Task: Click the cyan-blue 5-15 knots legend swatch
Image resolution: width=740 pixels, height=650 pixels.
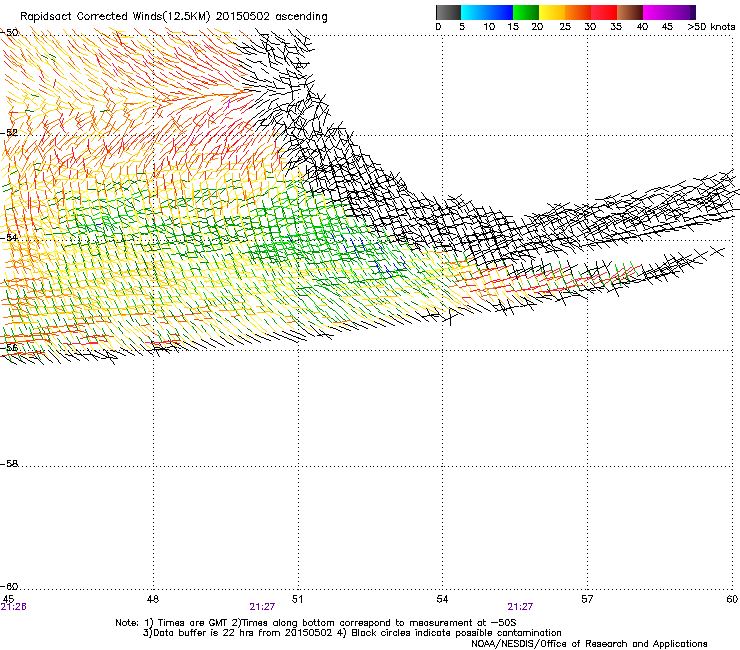Action: (x=487, y=12)
